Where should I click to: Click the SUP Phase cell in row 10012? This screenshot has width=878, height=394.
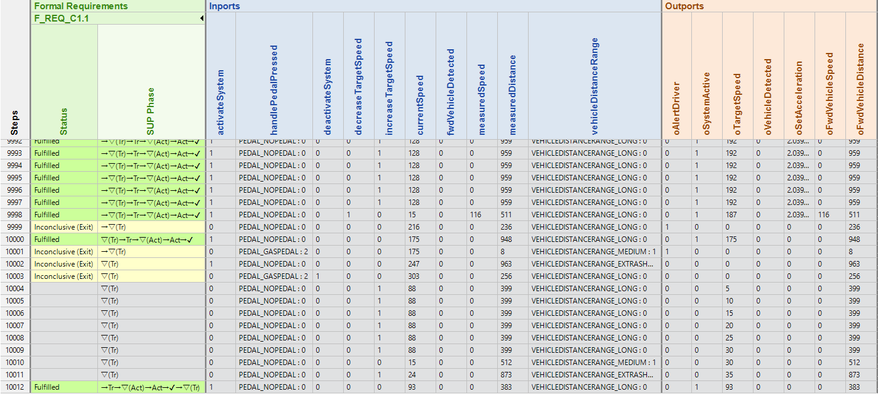click(x=152, y=387)
